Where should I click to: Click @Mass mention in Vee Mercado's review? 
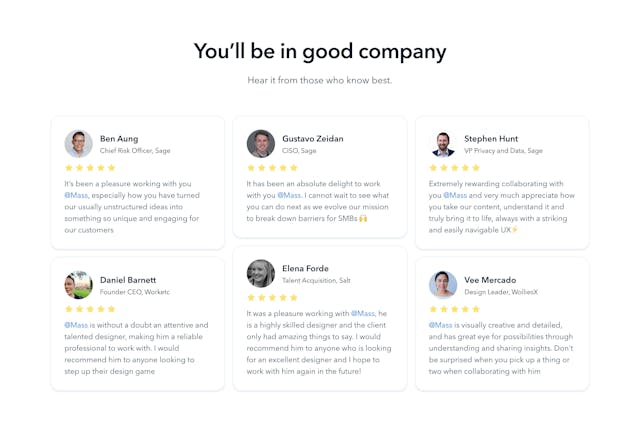tap(441, 325)
